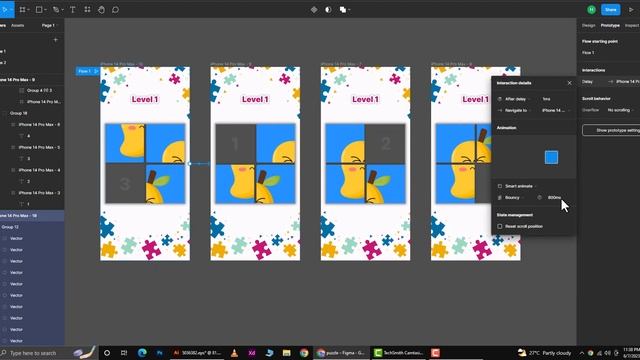Image resolution: width=640 pixels, height=360 pixels.
Task: Open the destination frame iPhone 14 dropdown
Action: [x=556, y=111]
